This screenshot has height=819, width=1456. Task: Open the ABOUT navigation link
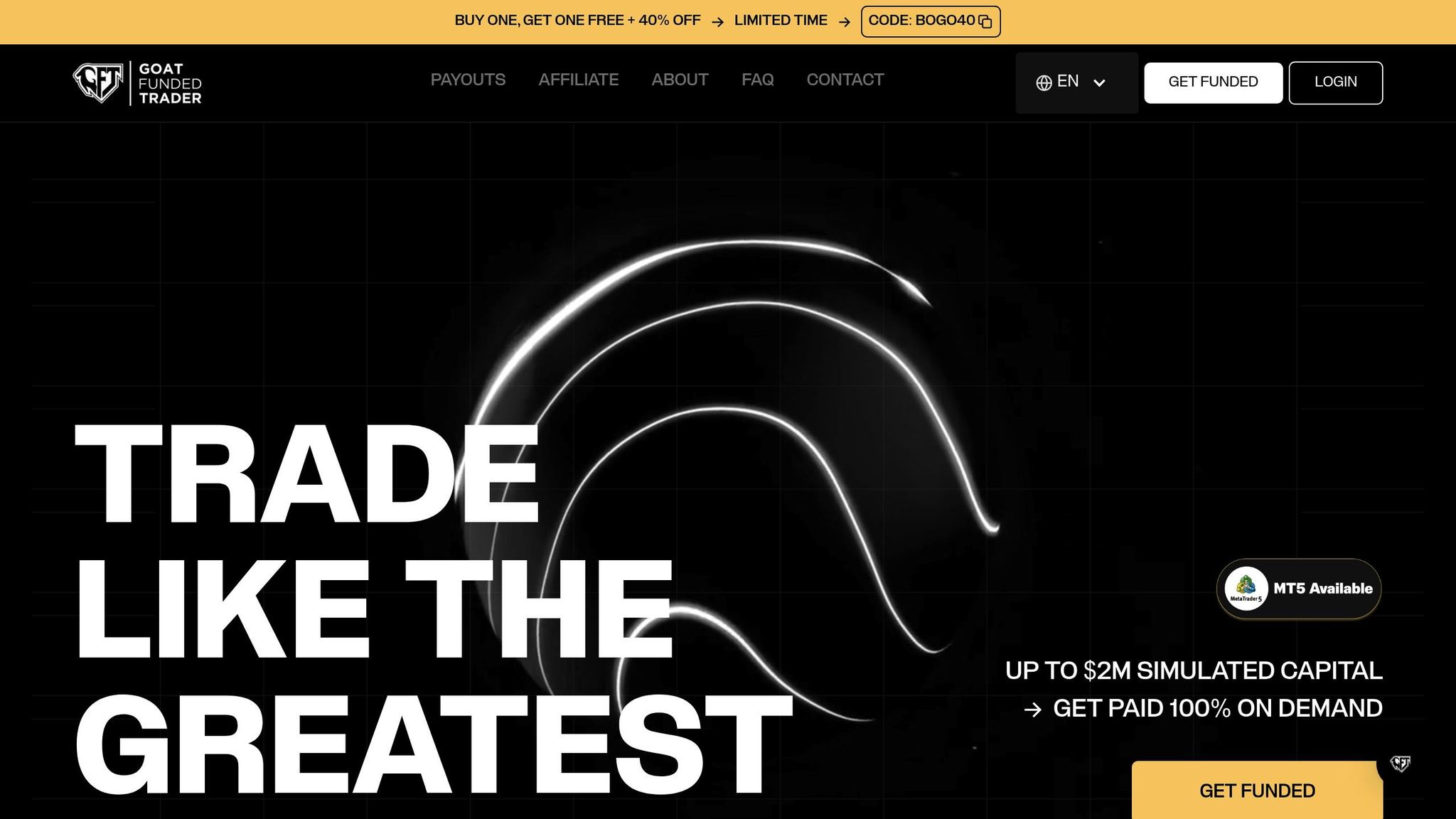point(680,80)
